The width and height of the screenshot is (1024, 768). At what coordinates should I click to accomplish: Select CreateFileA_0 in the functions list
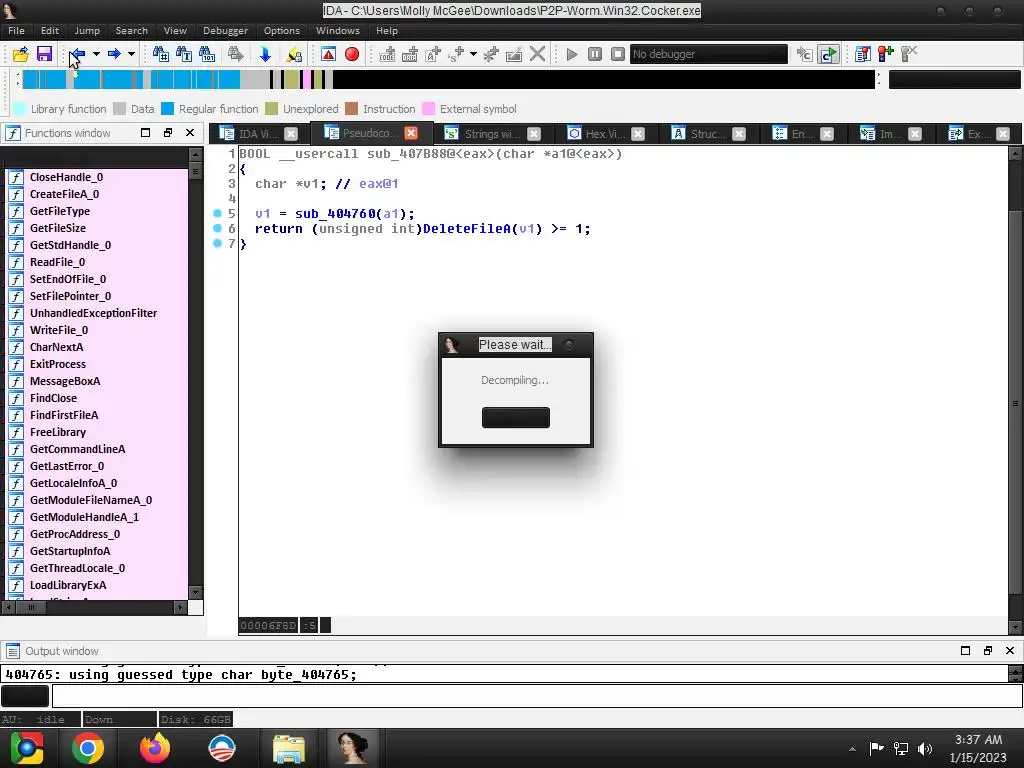click(97, 194)
